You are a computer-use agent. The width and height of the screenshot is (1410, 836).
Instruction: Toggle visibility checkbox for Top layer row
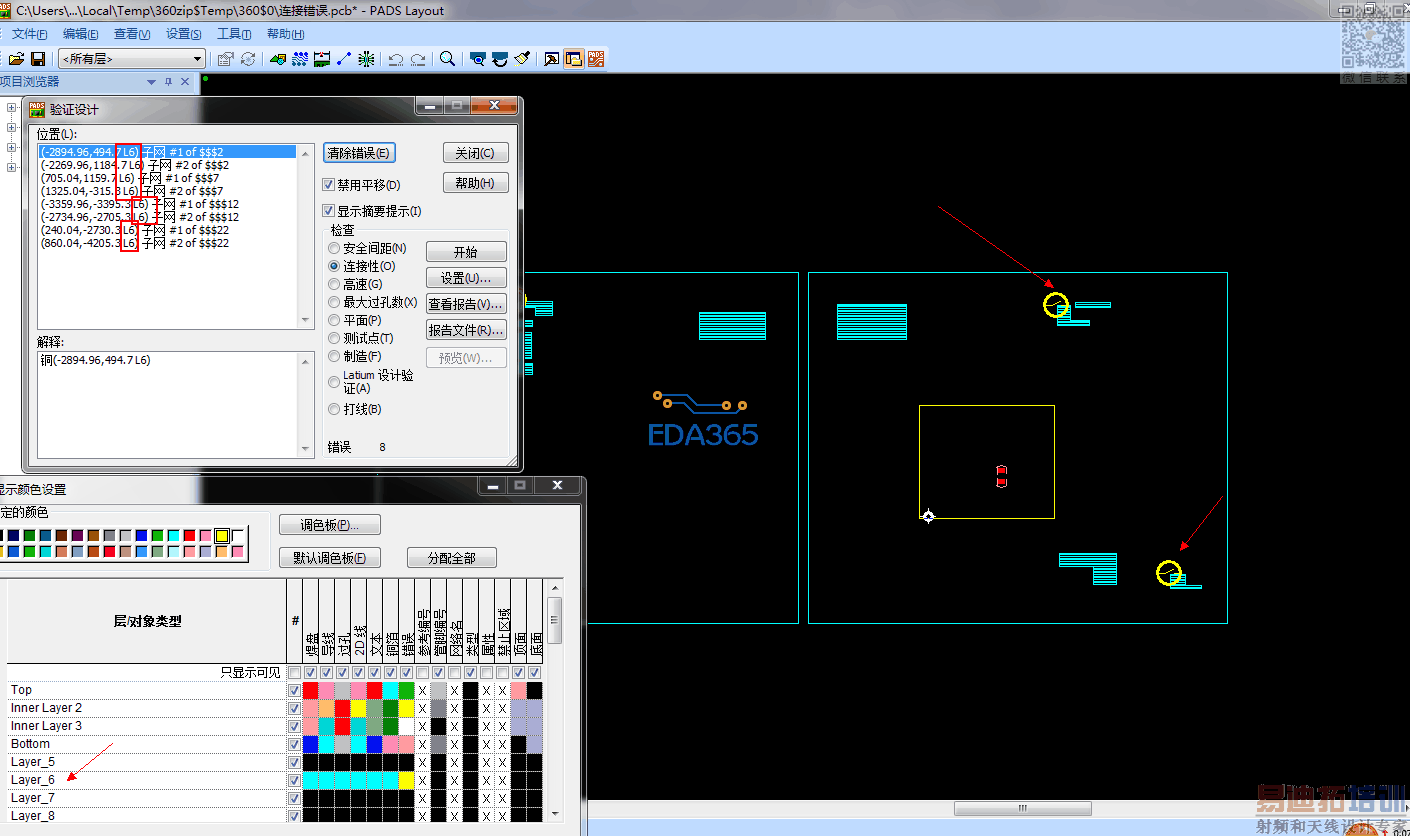tap(294, 690)
